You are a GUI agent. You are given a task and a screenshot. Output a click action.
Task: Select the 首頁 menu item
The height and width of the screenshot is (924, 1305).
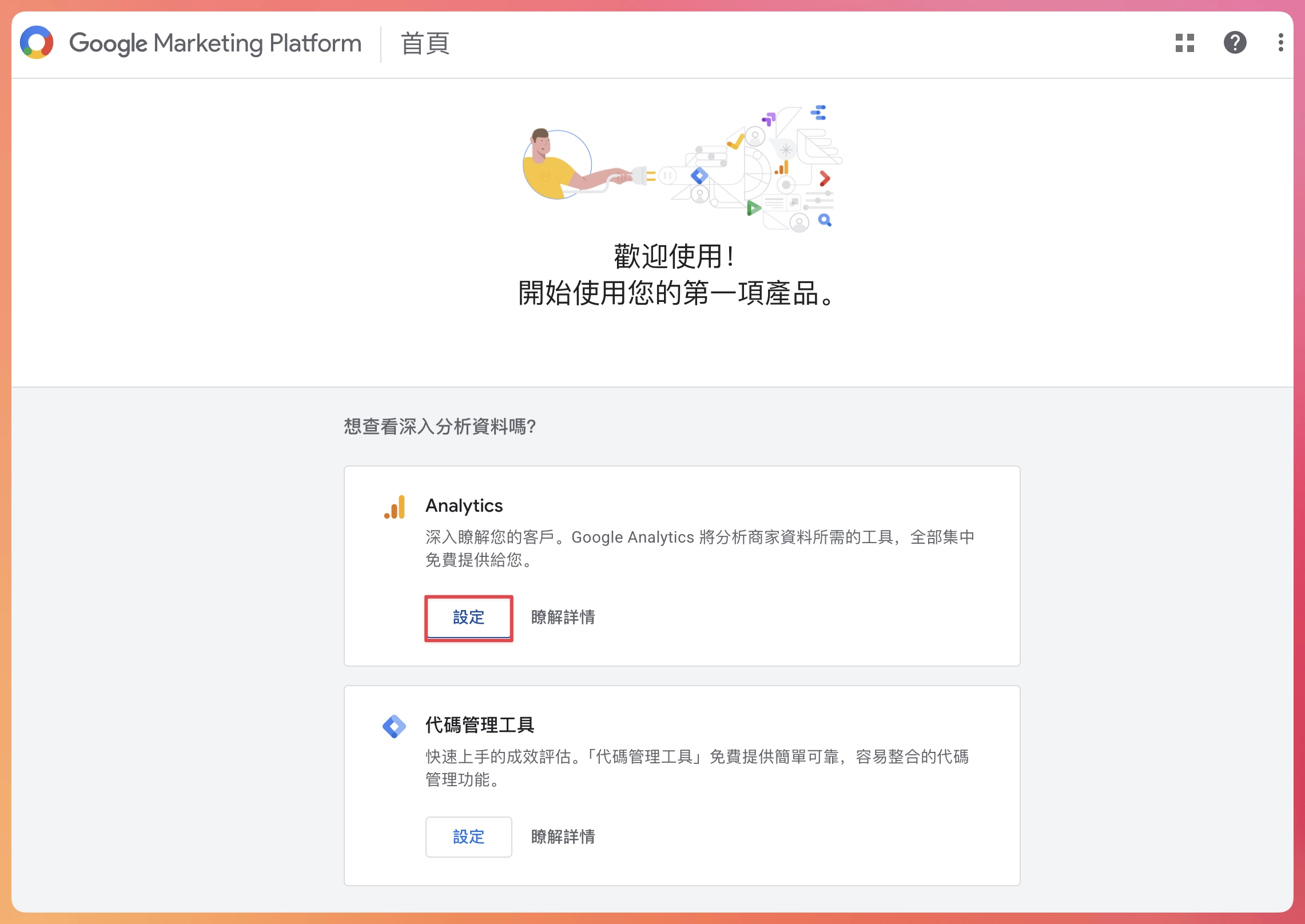click(424, 43)
